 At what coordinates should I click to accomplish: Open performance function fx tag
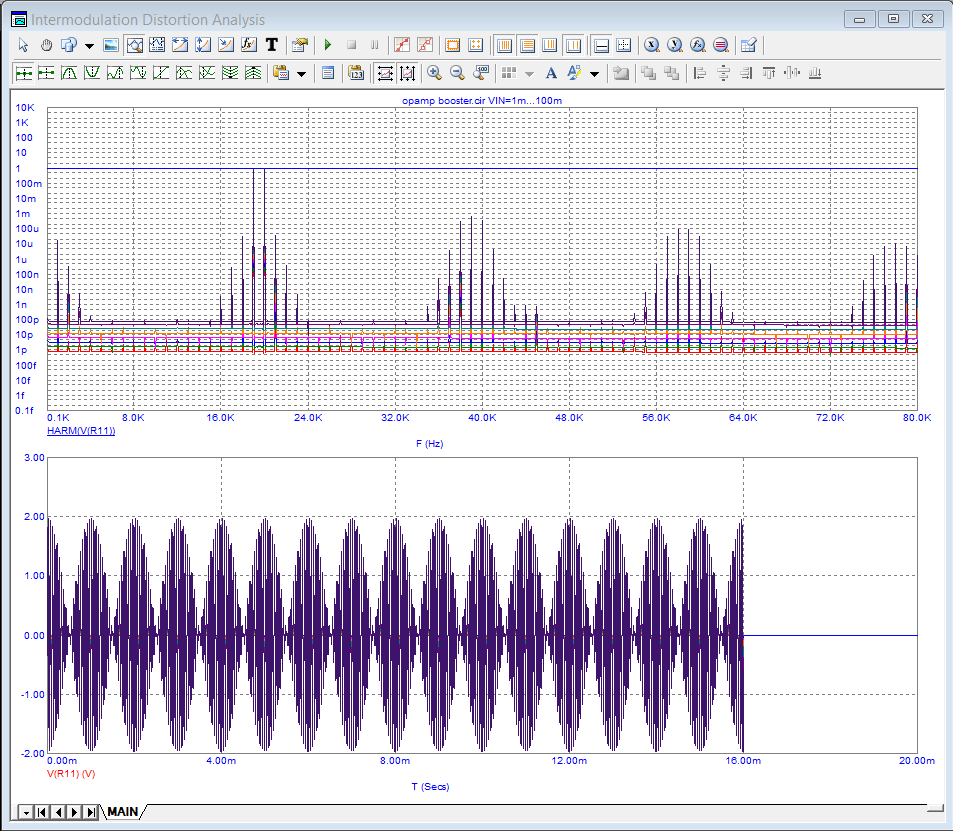point(249,45)
